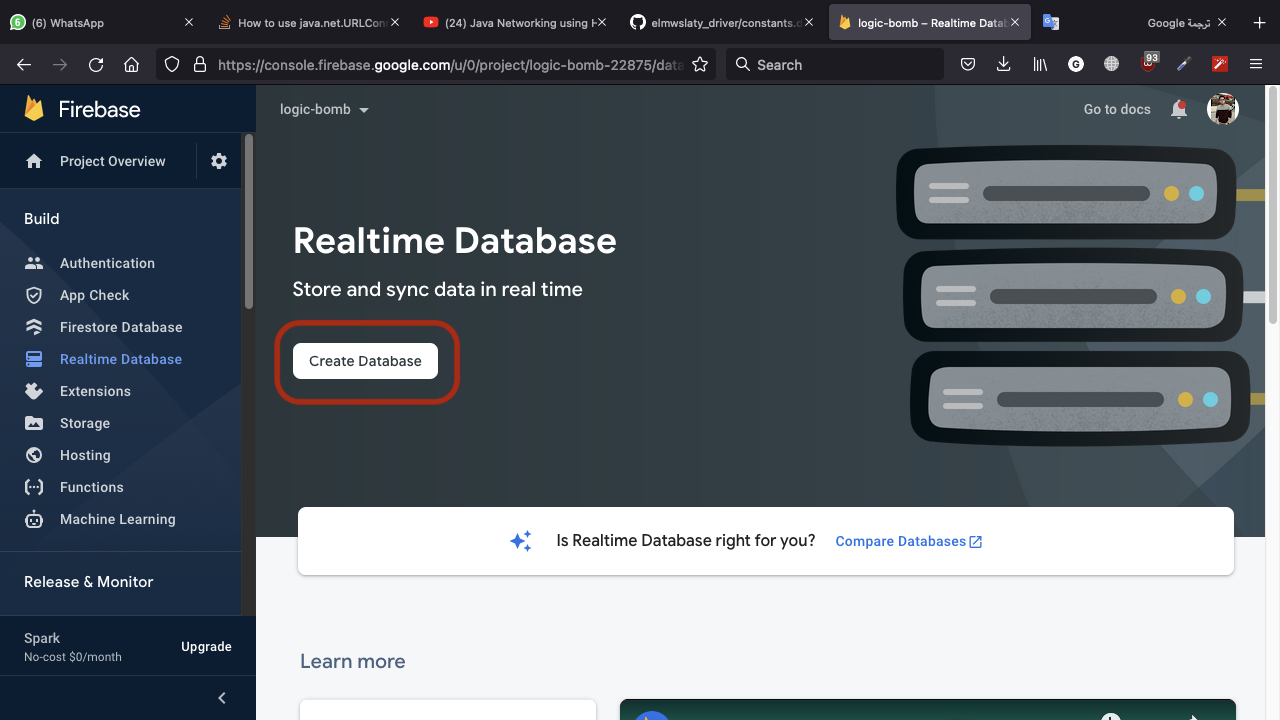Open the Compare Databases link

[908, 541]
